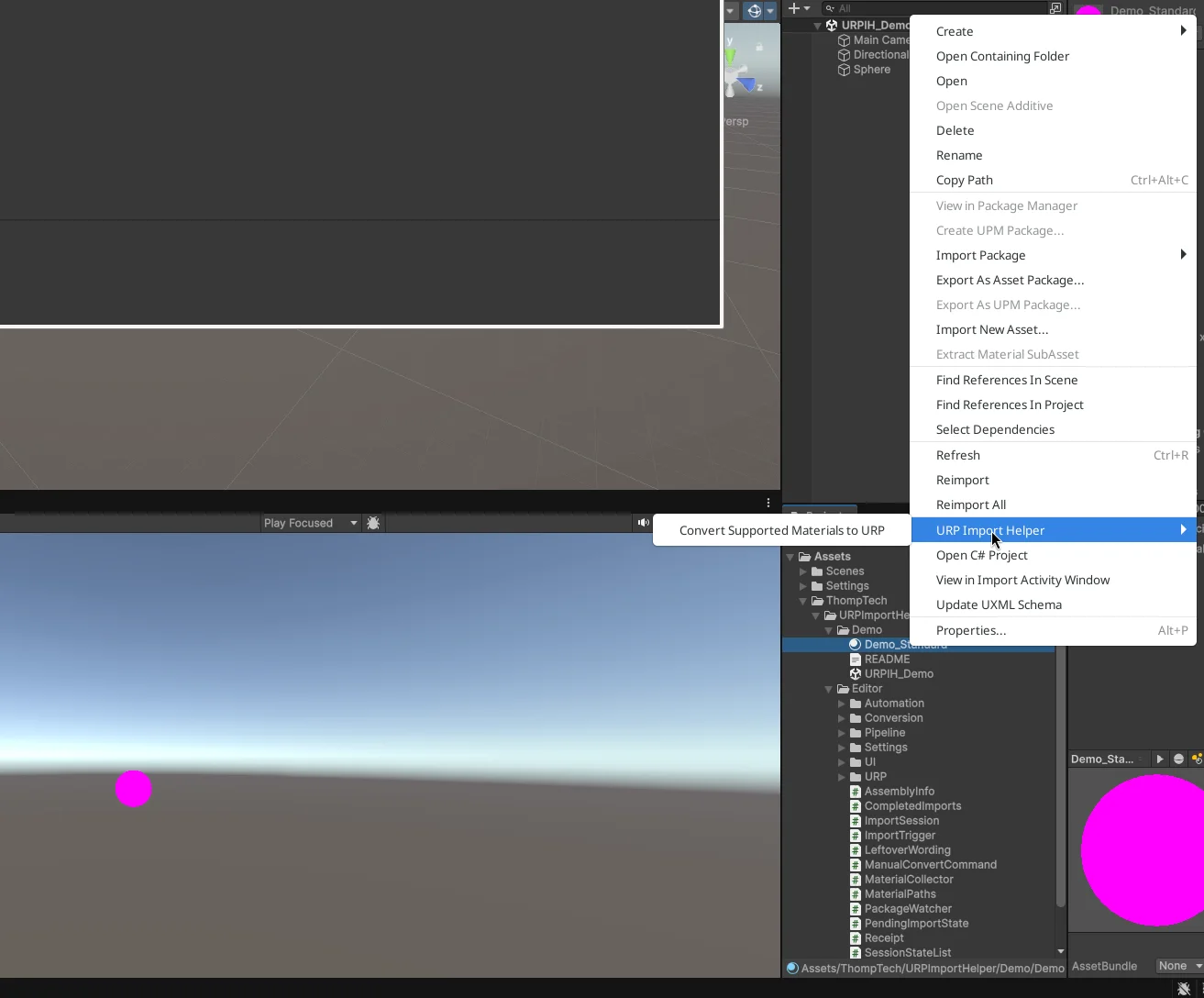
Task: Click the URPIH_Demo scene asset icon in Project
Action: [856, 674]
